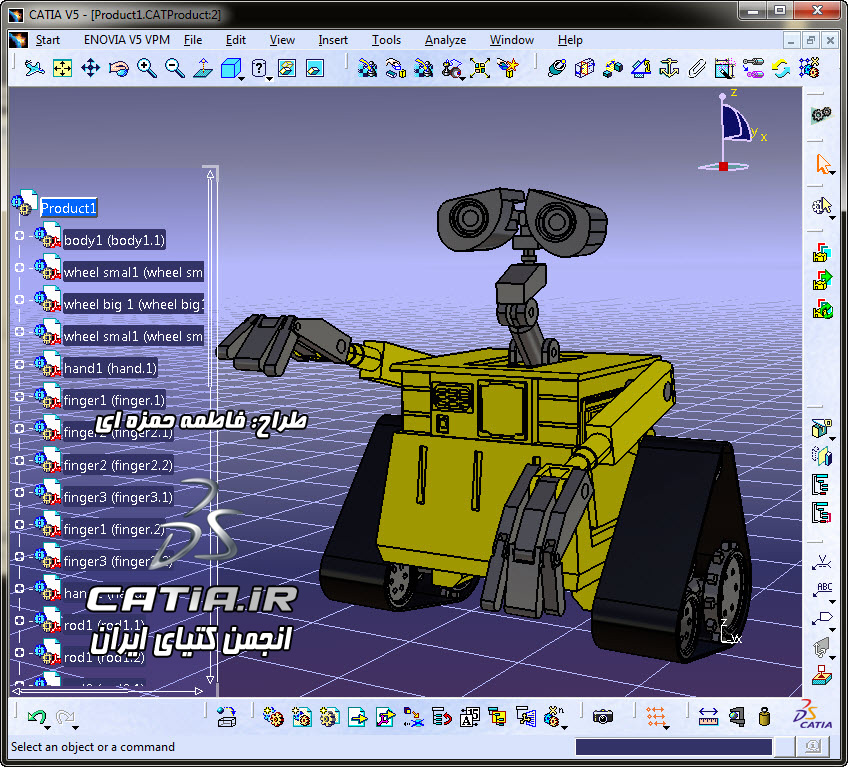Select the Contact Constraint tool
The height and width of the screenshot is (767, 848).
(x=585, y=68)
